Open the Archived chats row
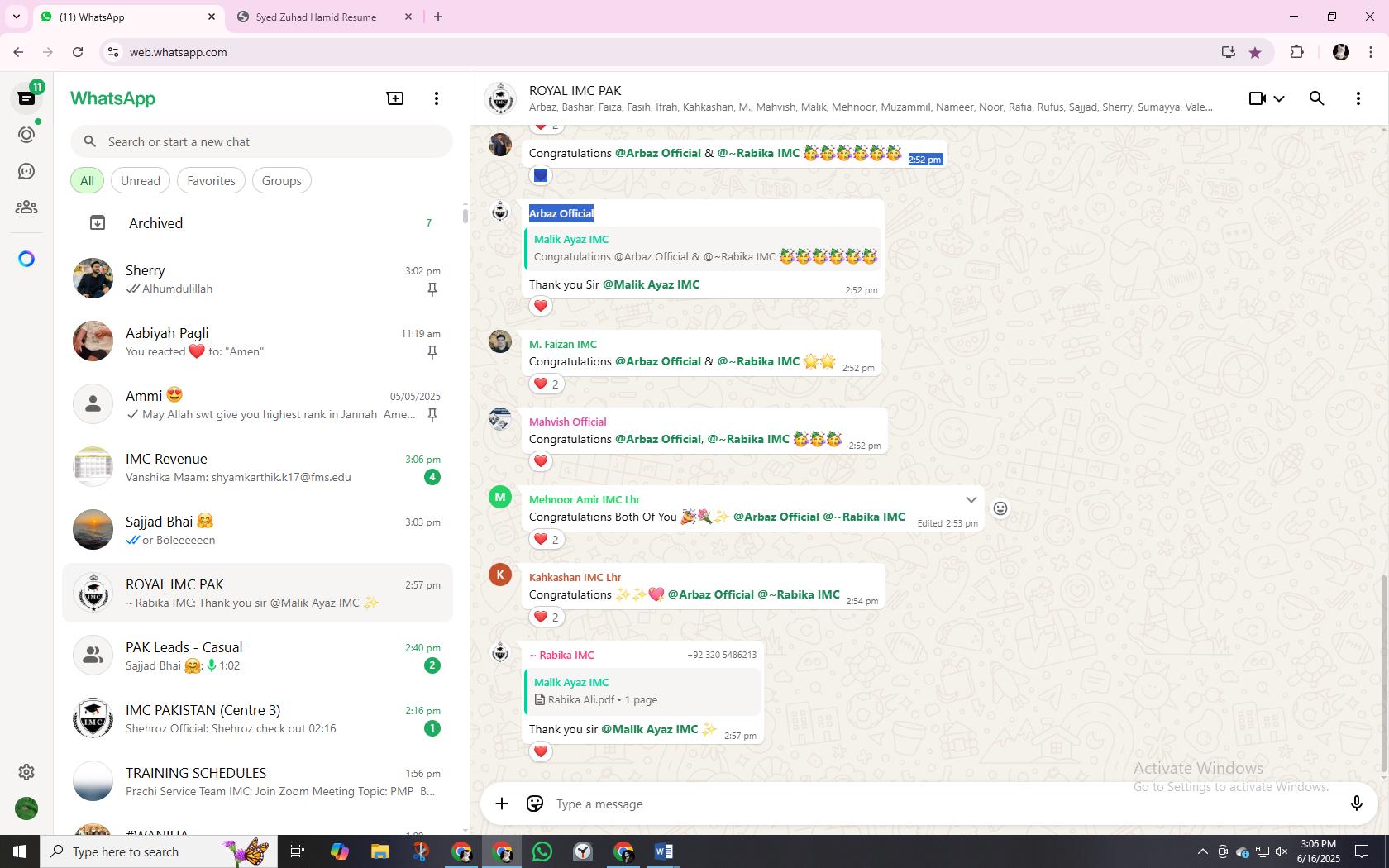1389x868 pixels. [x=258, y=223]
